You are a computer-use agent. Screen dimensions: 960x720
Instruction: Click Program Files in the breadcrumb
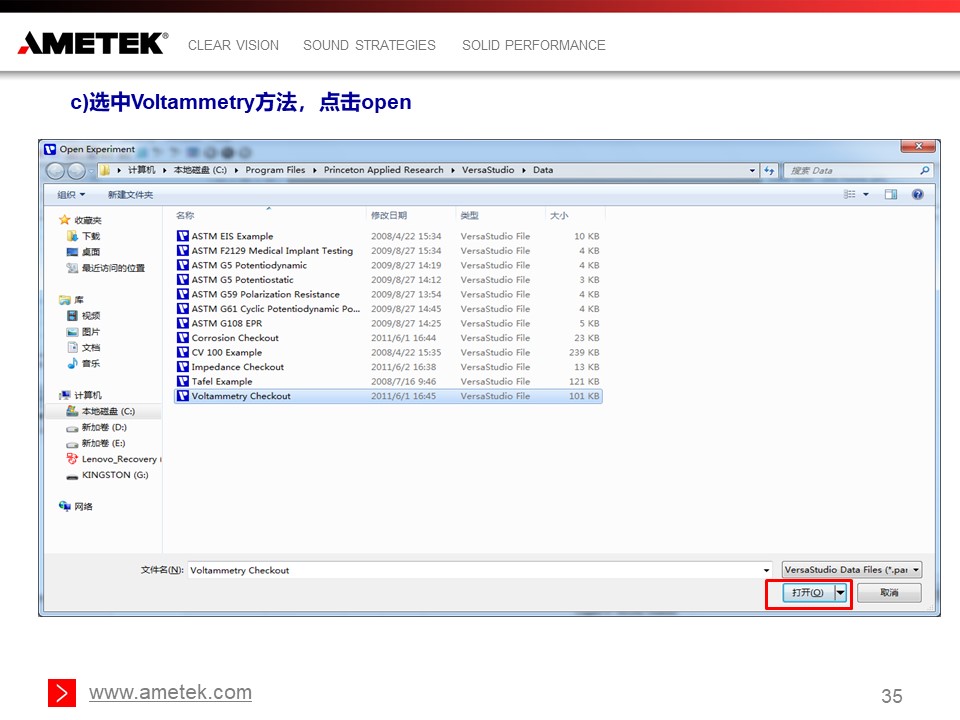(275, 170)
